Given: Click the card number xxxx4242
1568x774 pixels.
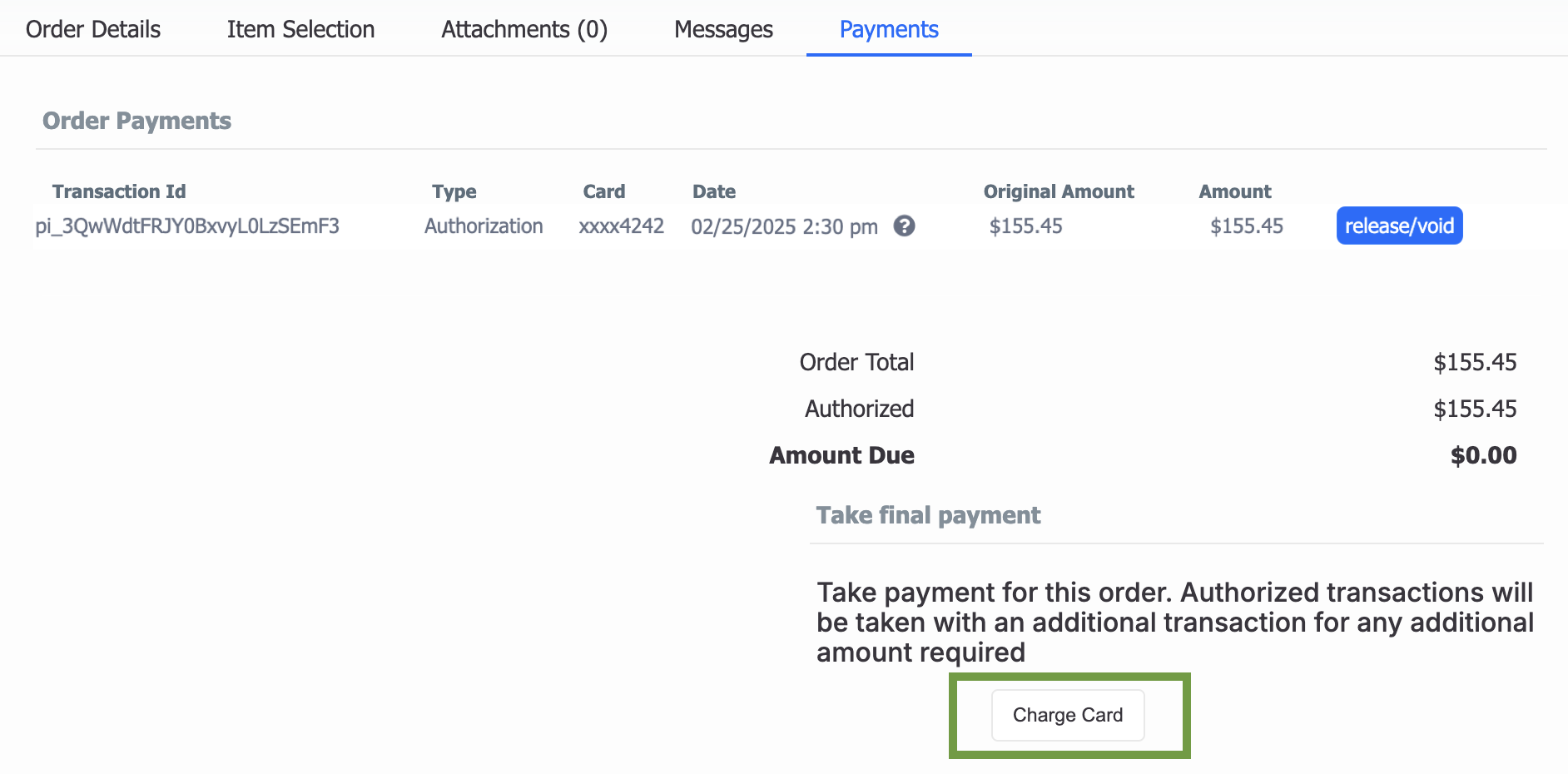Looking at the screenshot, I should pyautogui.click(x=621, y=226).
